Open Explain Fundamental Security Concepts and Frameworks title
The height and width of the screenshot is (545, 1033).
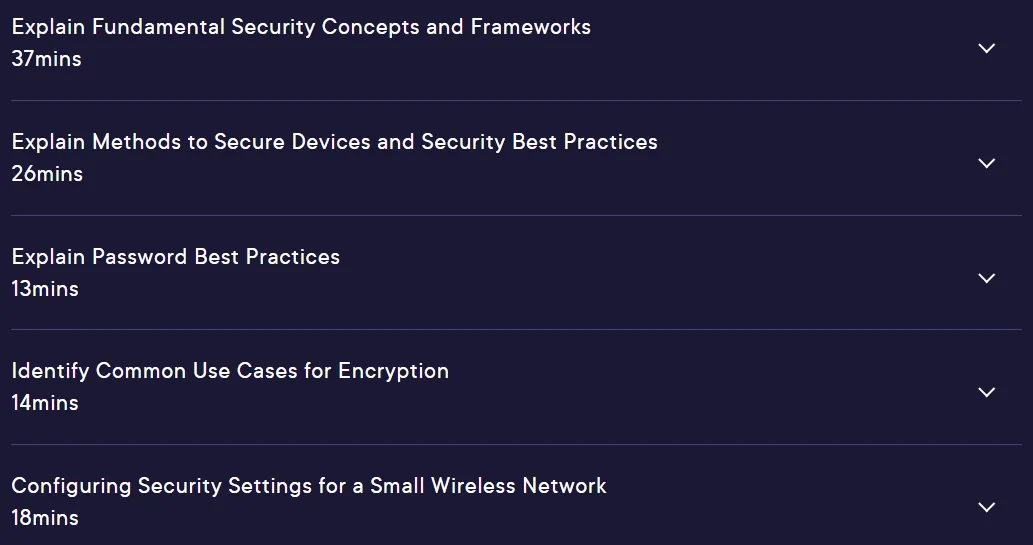301,27
